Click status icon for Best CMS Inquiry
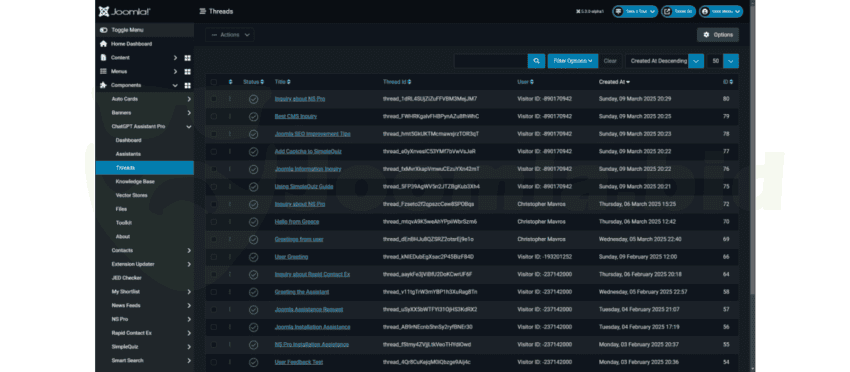The image size is (850, 372). pos(253,117)
